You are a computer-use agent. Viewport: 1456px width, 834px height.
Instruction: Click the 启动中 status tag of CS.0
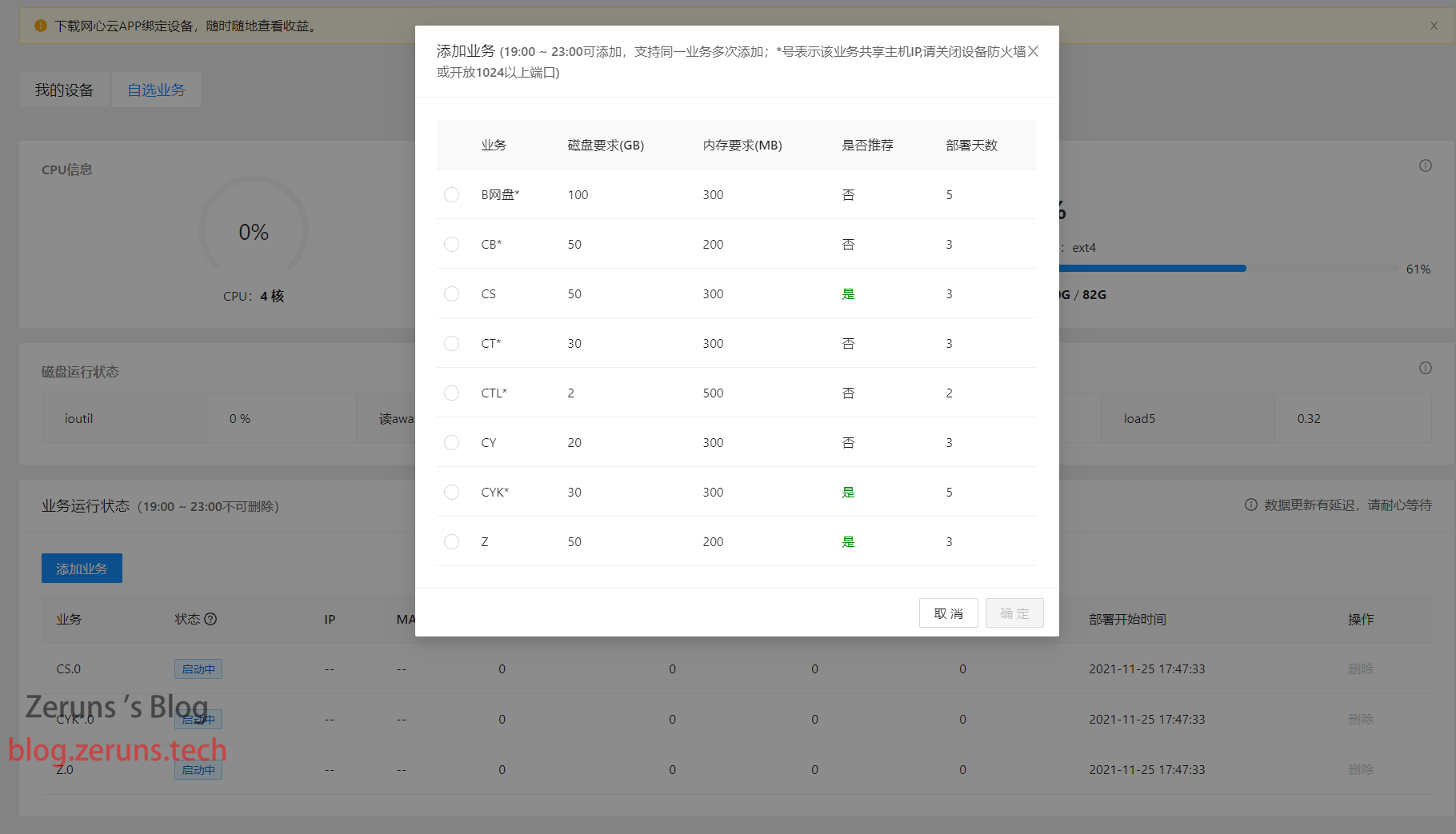(x=198, y=669)
